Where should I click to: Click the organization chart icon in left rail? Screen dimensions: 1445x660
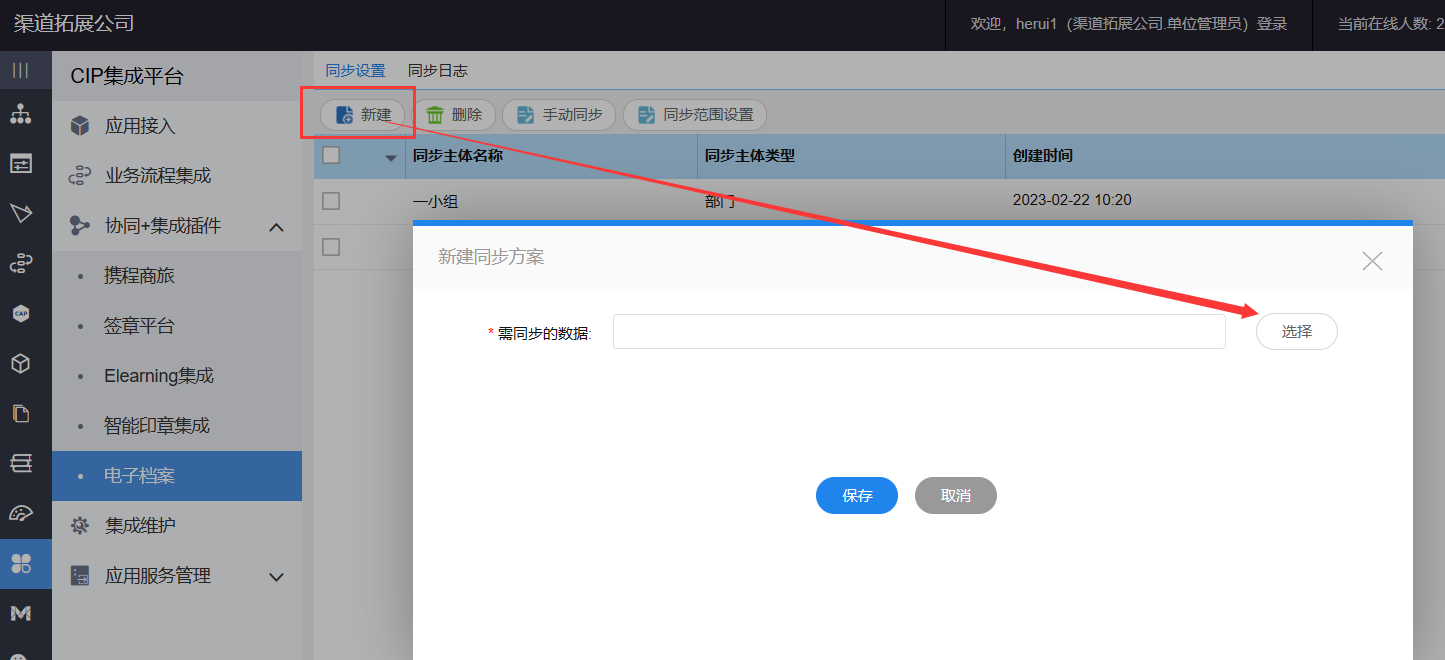tap(21, 114)
